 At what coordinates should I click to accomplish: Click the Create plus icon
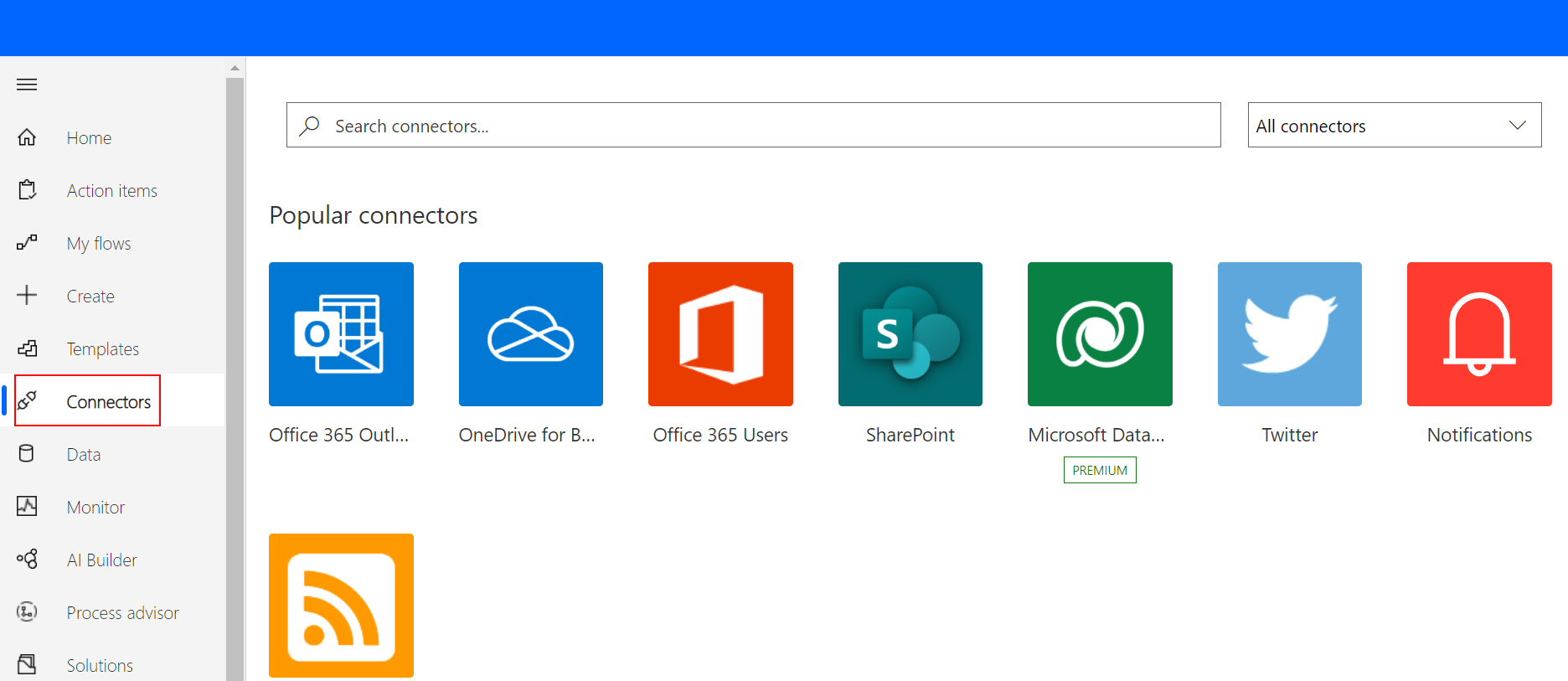pyautogui.click(x=27, y=295)
